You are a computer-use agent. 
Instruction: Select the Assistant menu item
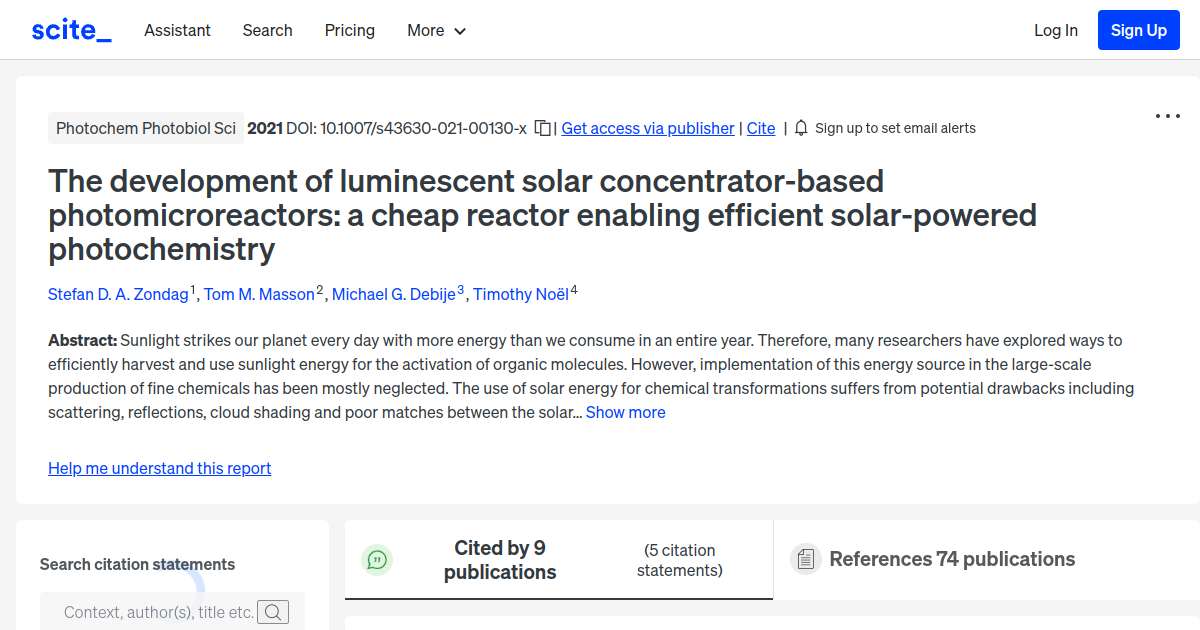pyautogui.click(x=177, y=31)
